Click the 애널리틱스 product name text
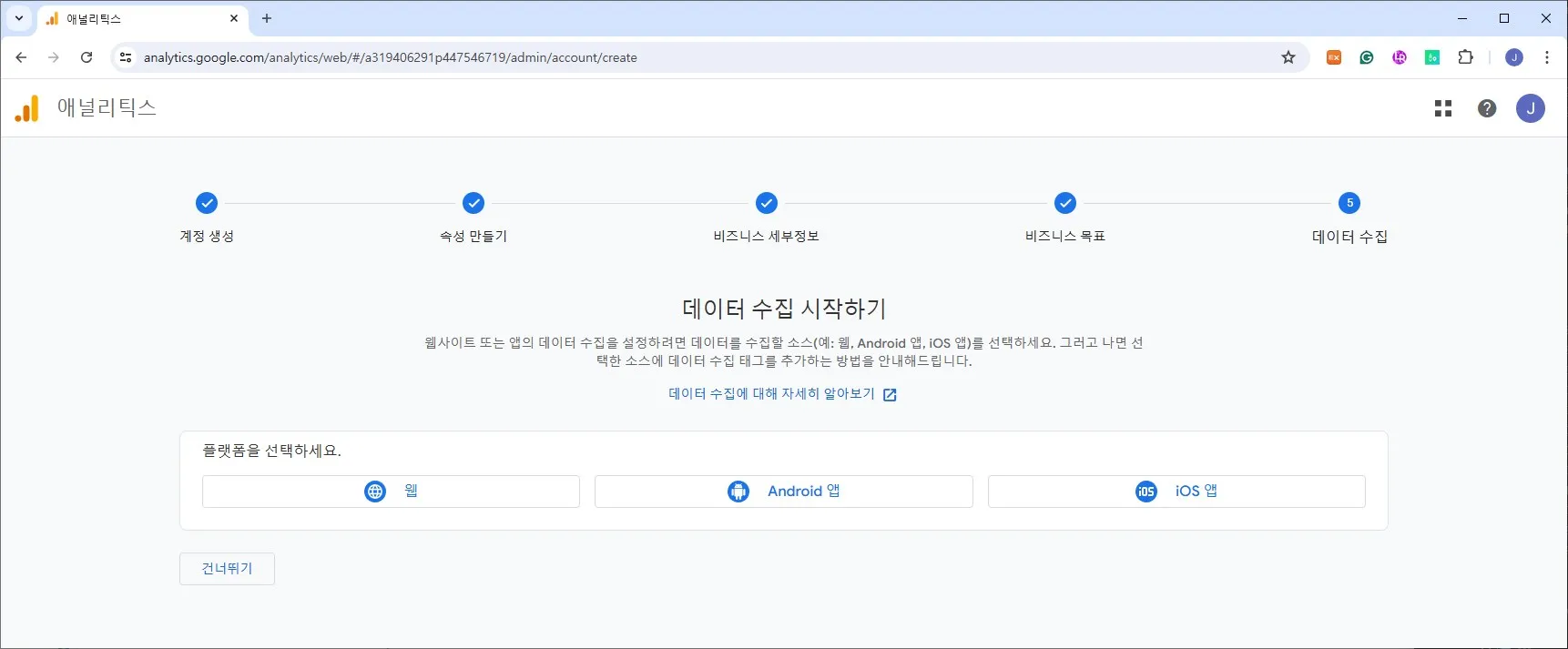1568x649 pixels. click(x=107, y=107)
